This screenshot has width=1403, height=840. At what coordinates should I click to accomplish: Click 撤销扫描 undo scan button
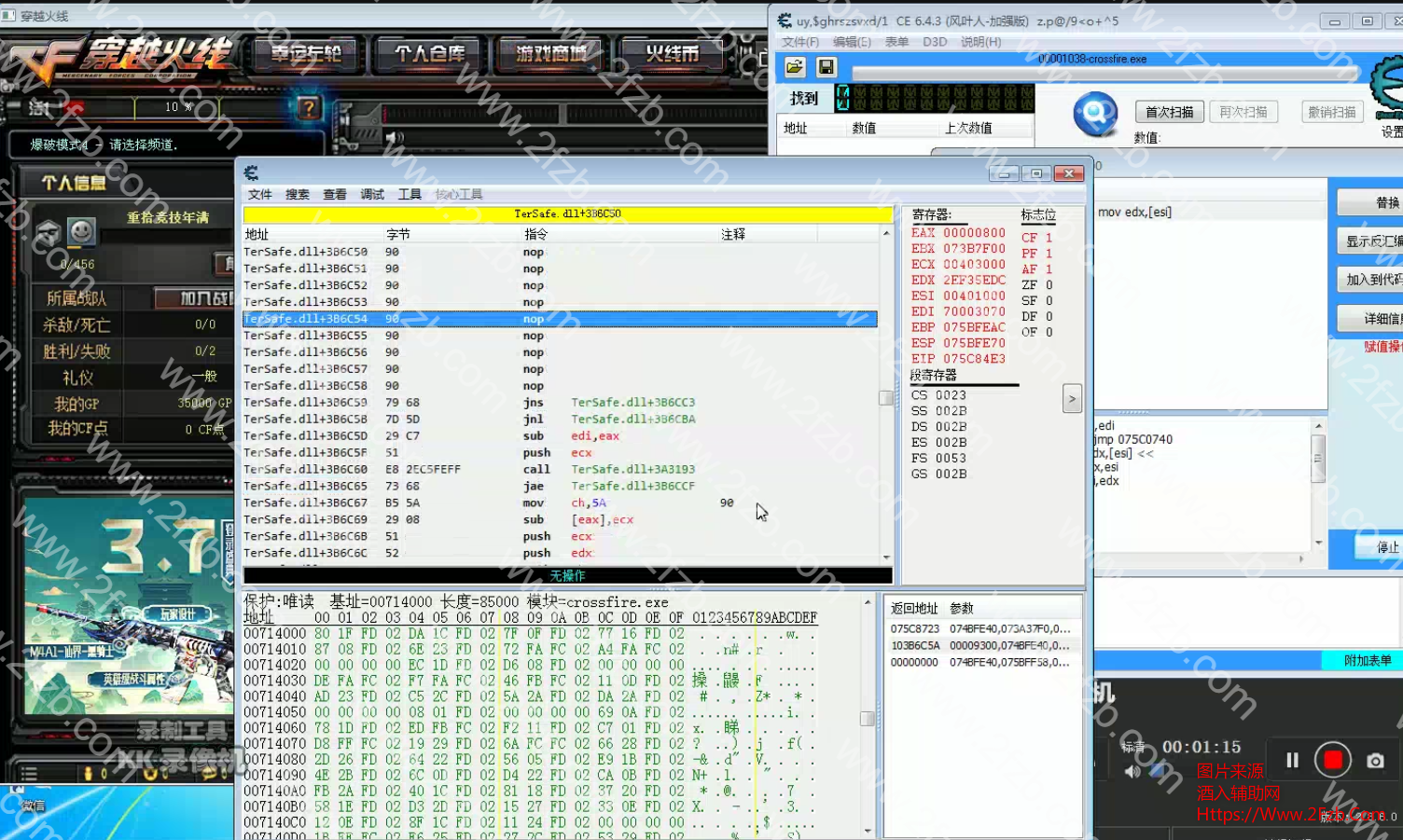click(1332, 112)
